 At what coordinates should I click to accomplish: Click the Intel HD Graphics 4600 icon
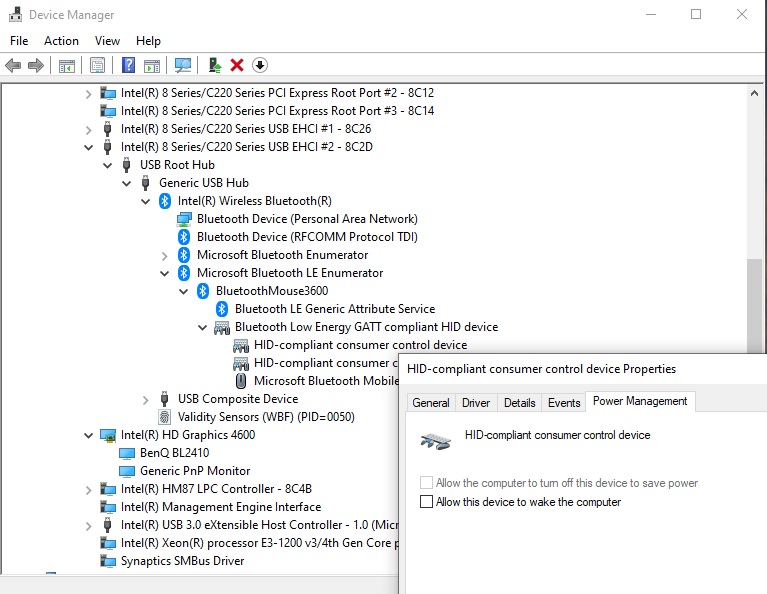(108, 435)
